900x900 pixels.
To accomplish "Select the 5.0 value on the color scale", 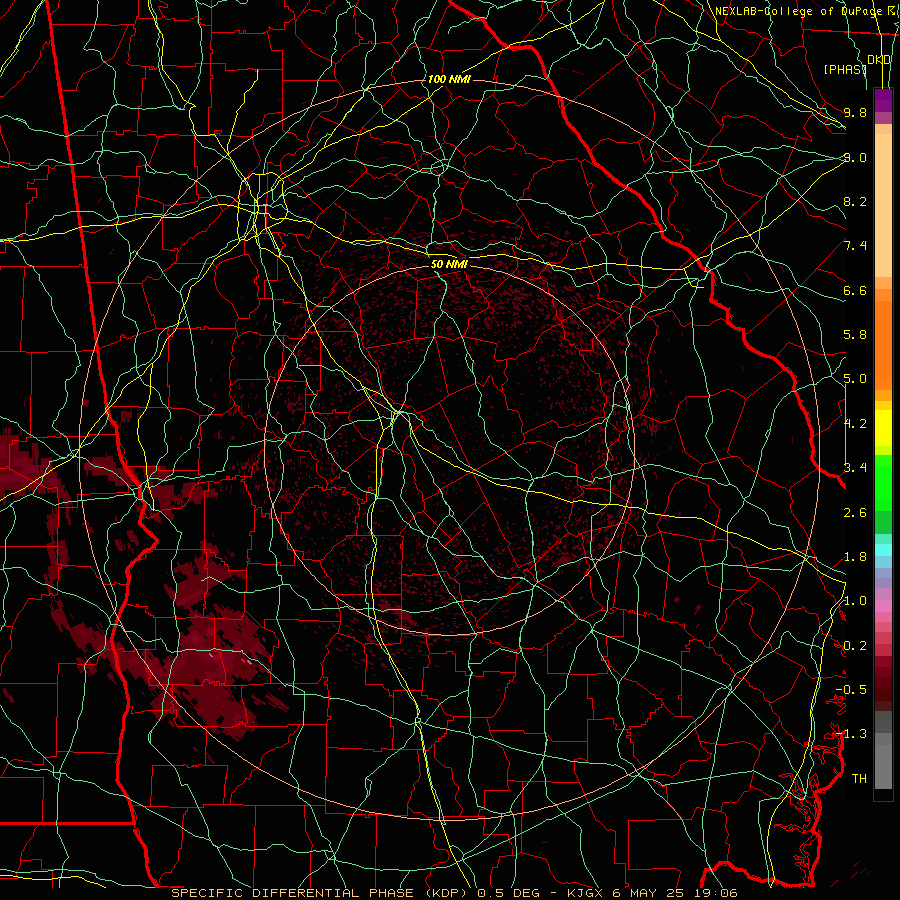I will [855, 379].
